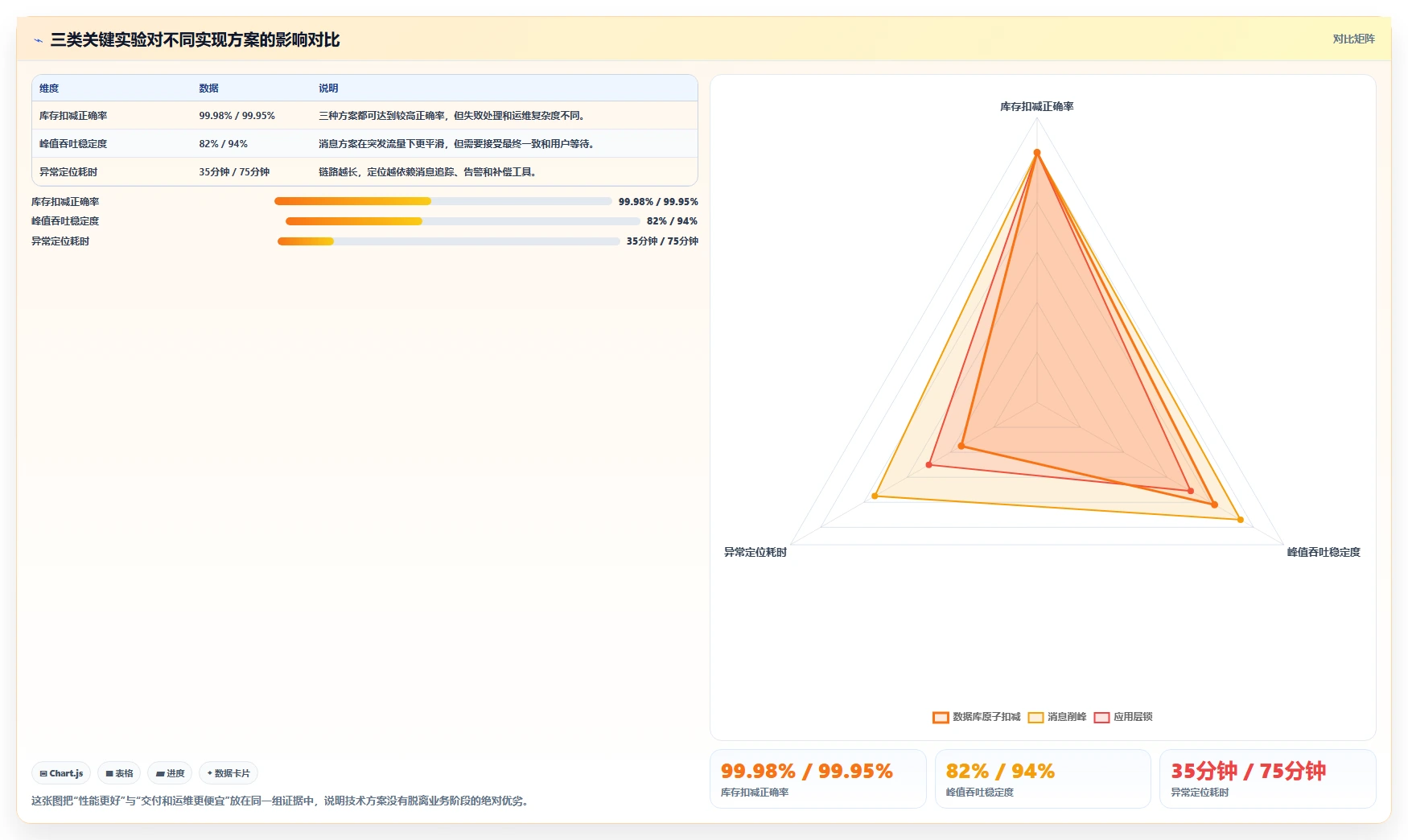Click 库存扣减正确率 cell in the table
This screenshot has width=1408, height=840.
[x=73, y=116]
